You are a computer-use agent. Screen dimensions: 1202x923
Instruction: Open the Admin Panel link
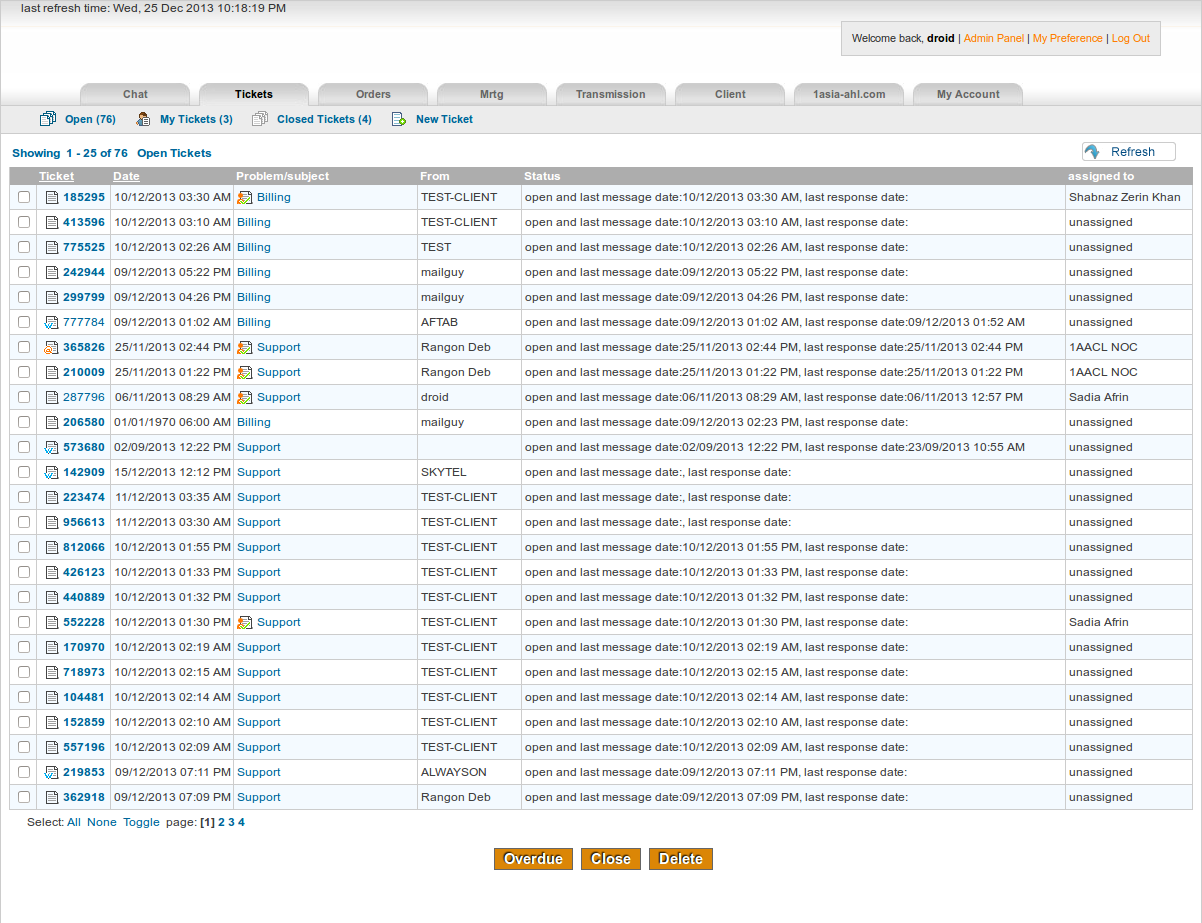(x=993, y=38)
